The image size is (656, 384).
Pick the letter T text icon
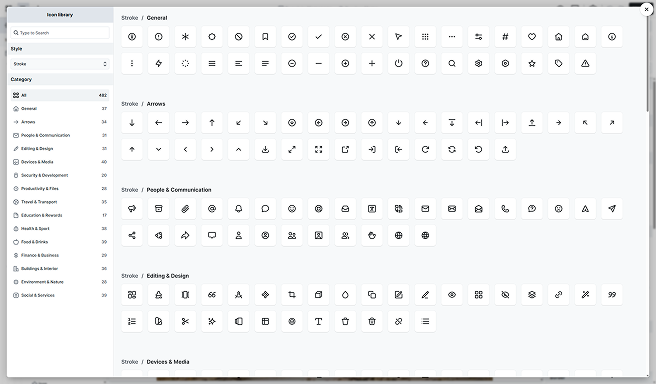point(318,321)
